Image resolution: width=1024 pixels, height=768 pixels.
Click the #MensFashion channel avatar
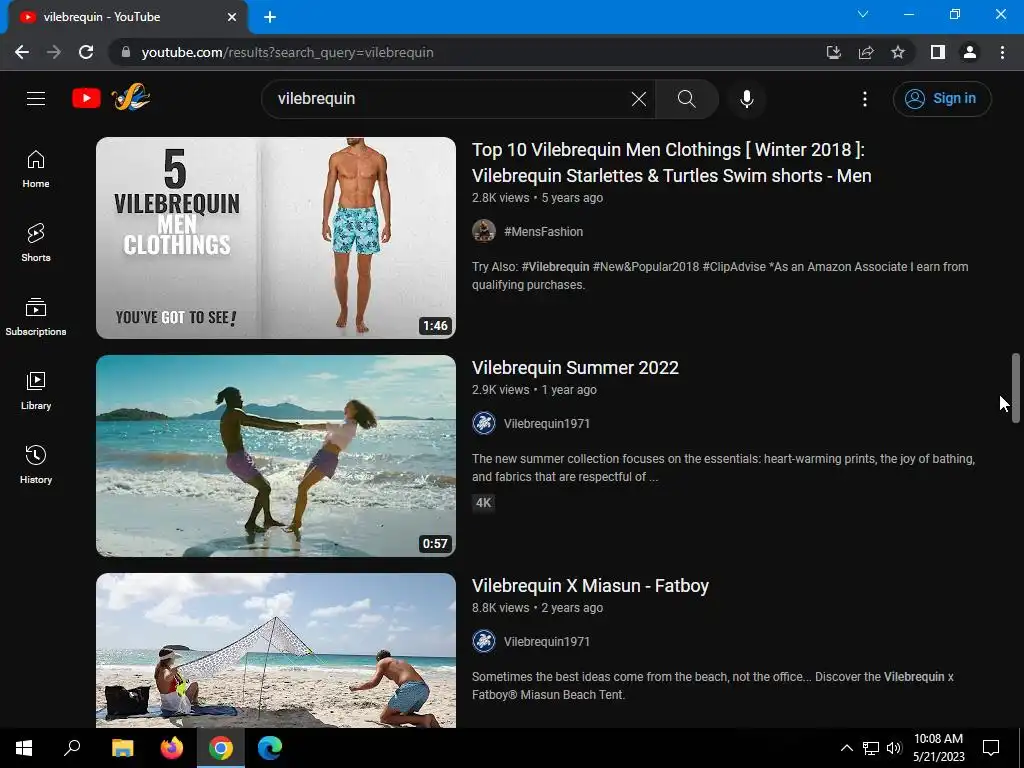[x=484, y=231]
